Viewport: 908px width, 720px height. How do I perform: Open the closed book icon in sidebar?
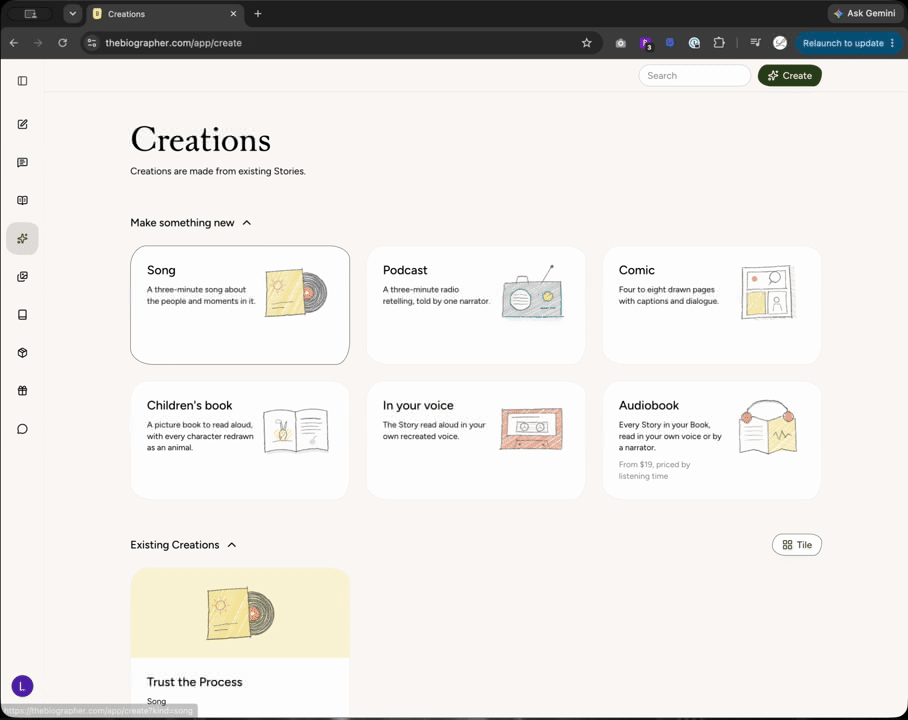tap(23, 315)
